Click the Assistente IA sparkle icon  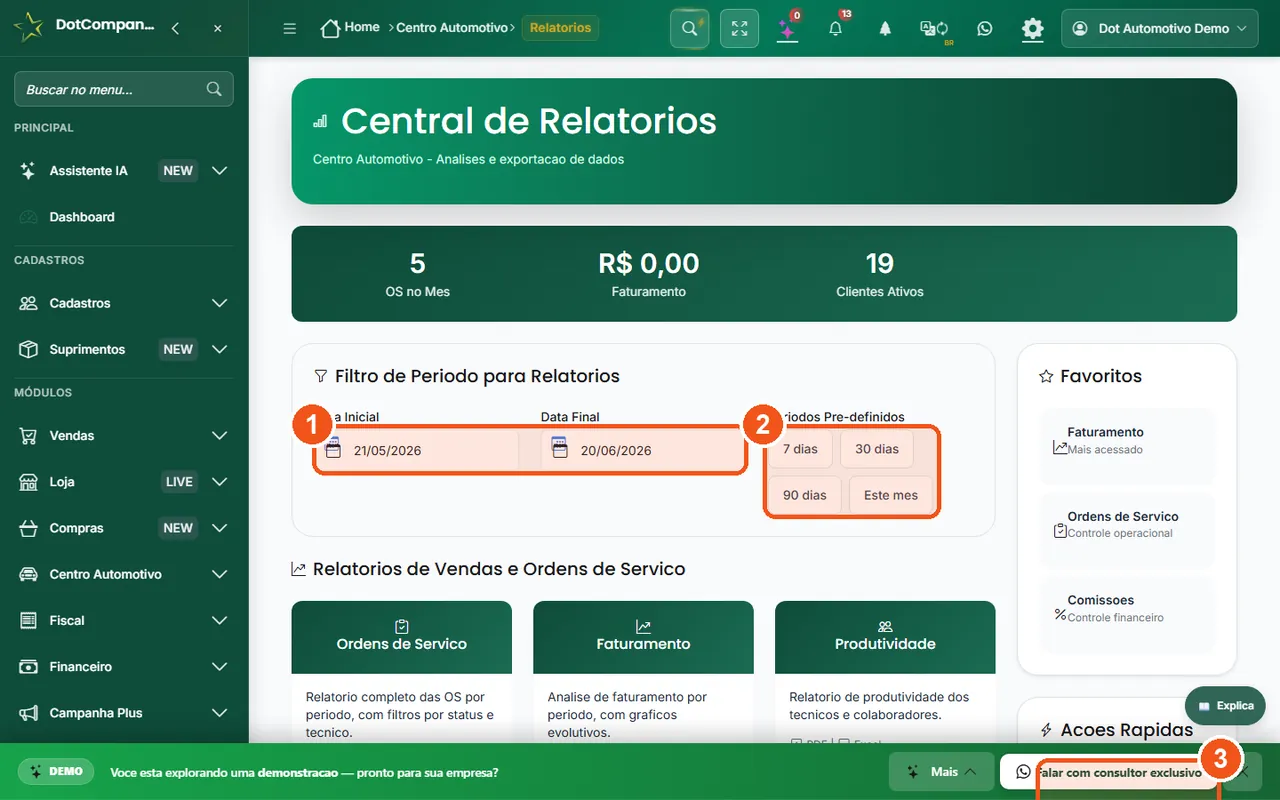click(29, 171)
